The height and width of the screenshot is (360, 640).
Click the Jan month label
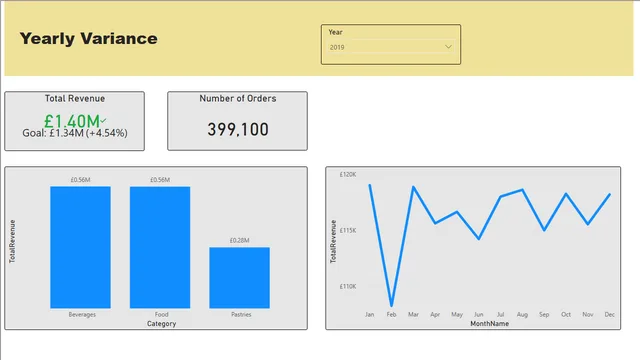coord(369,315)
